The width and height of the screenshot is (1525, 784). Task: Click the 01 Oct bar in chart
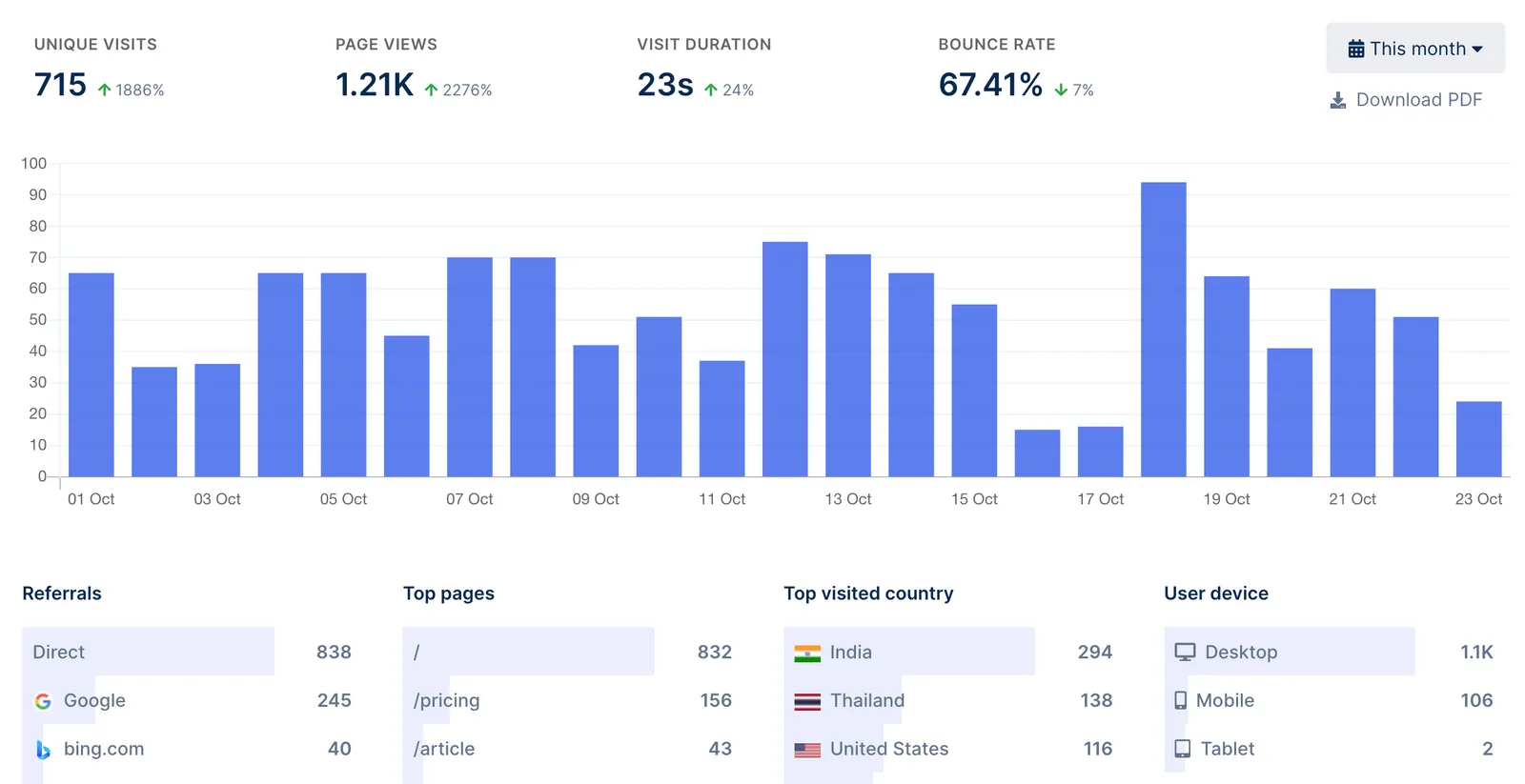91,374
